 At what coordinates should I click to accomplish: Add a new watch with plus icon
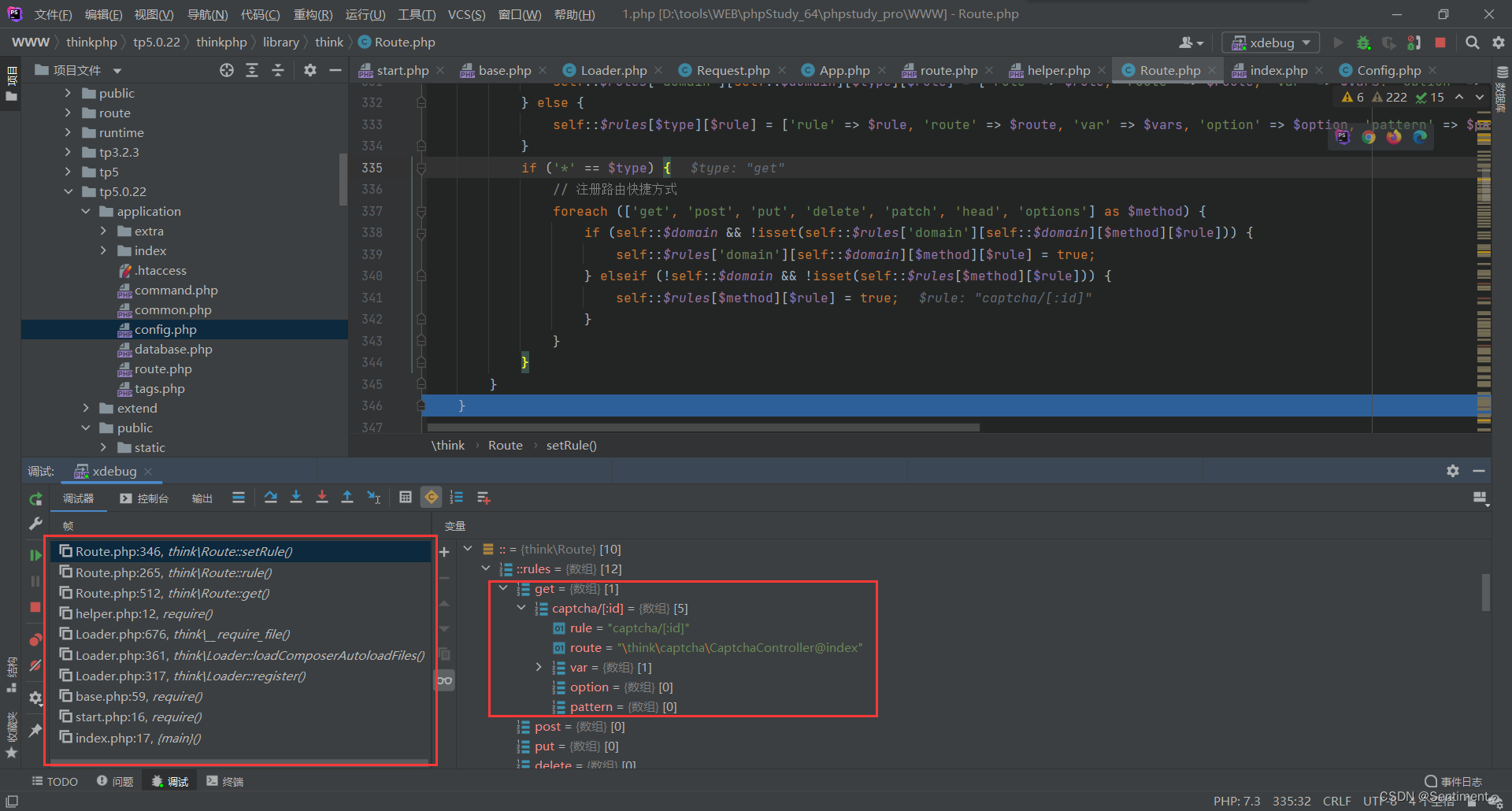tap(444, 552)
